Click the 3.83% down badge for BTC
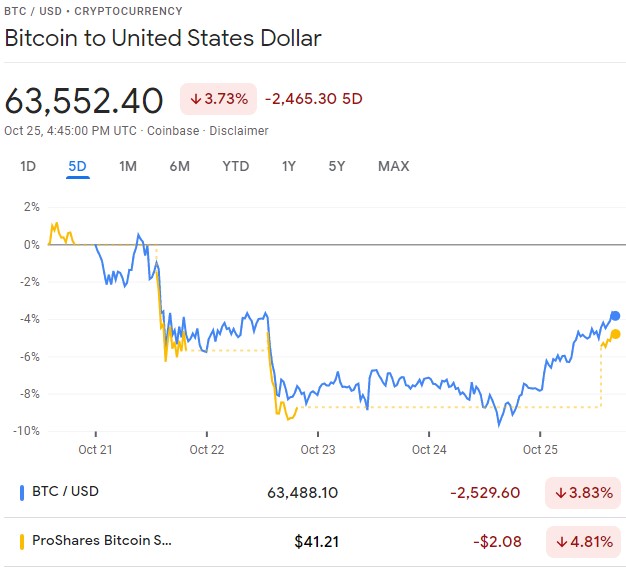626x572 pixels. pos(583,491)
